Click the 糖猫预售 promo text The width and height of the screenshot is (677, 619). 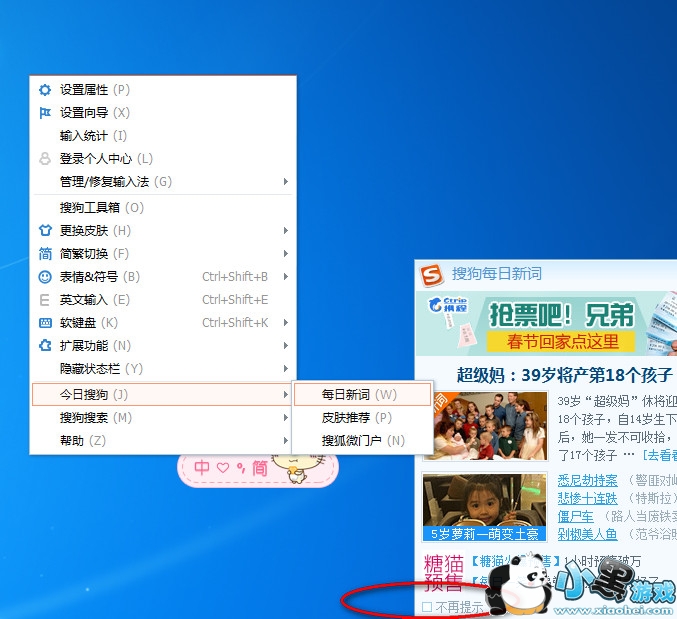pyautogui.click(x=444, y=573)
